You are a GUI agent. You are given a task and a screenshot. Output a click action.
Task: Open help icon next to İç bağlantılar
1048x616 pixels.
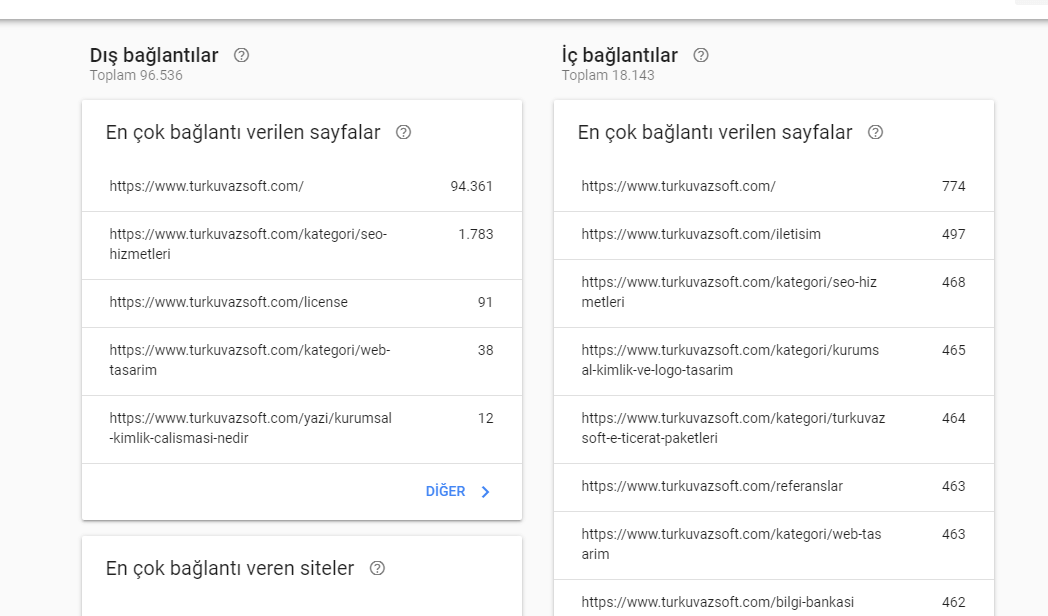tap(700, 55)
